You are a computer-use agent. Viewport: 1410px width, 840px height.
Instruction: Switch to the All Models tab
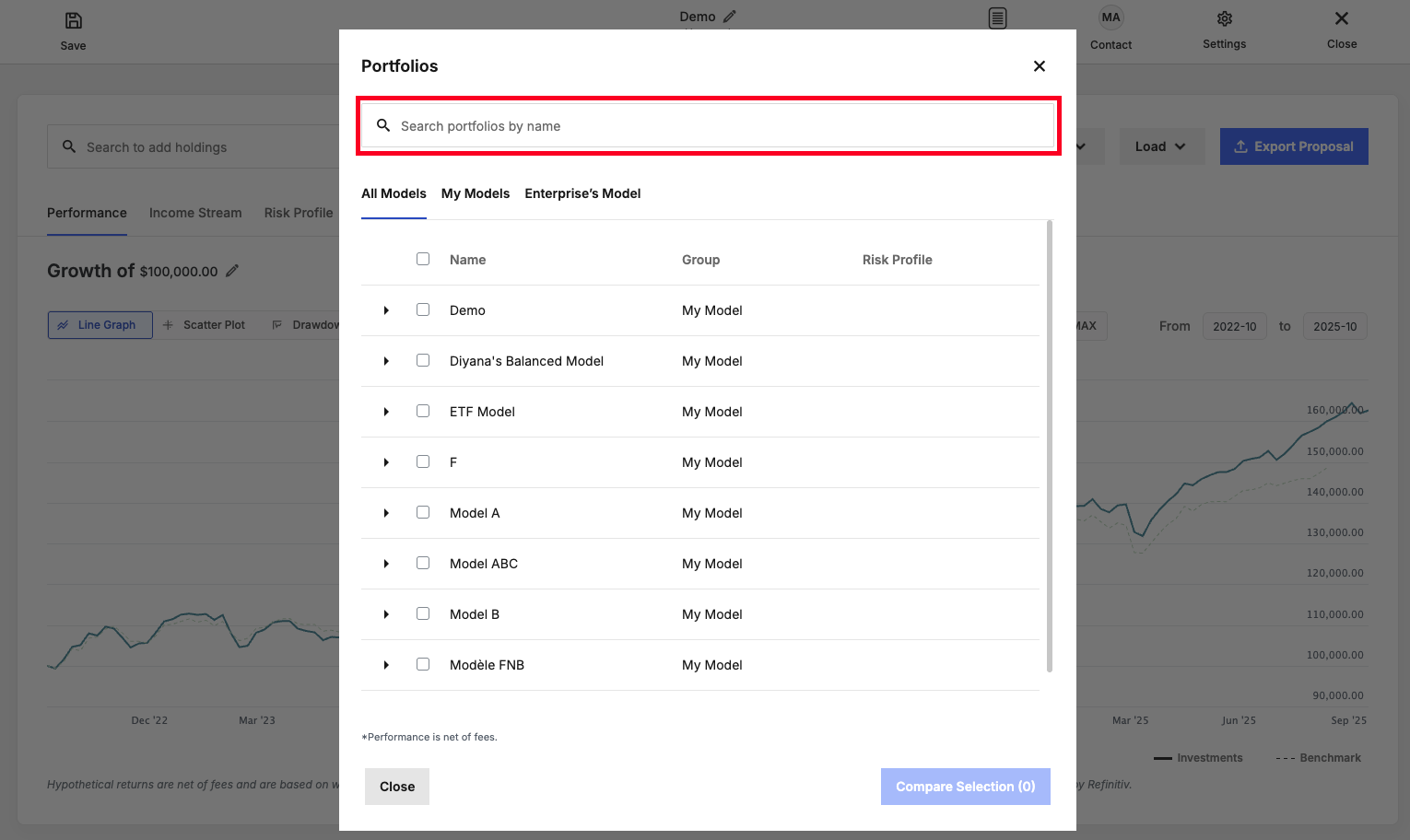tap(394, 193)
